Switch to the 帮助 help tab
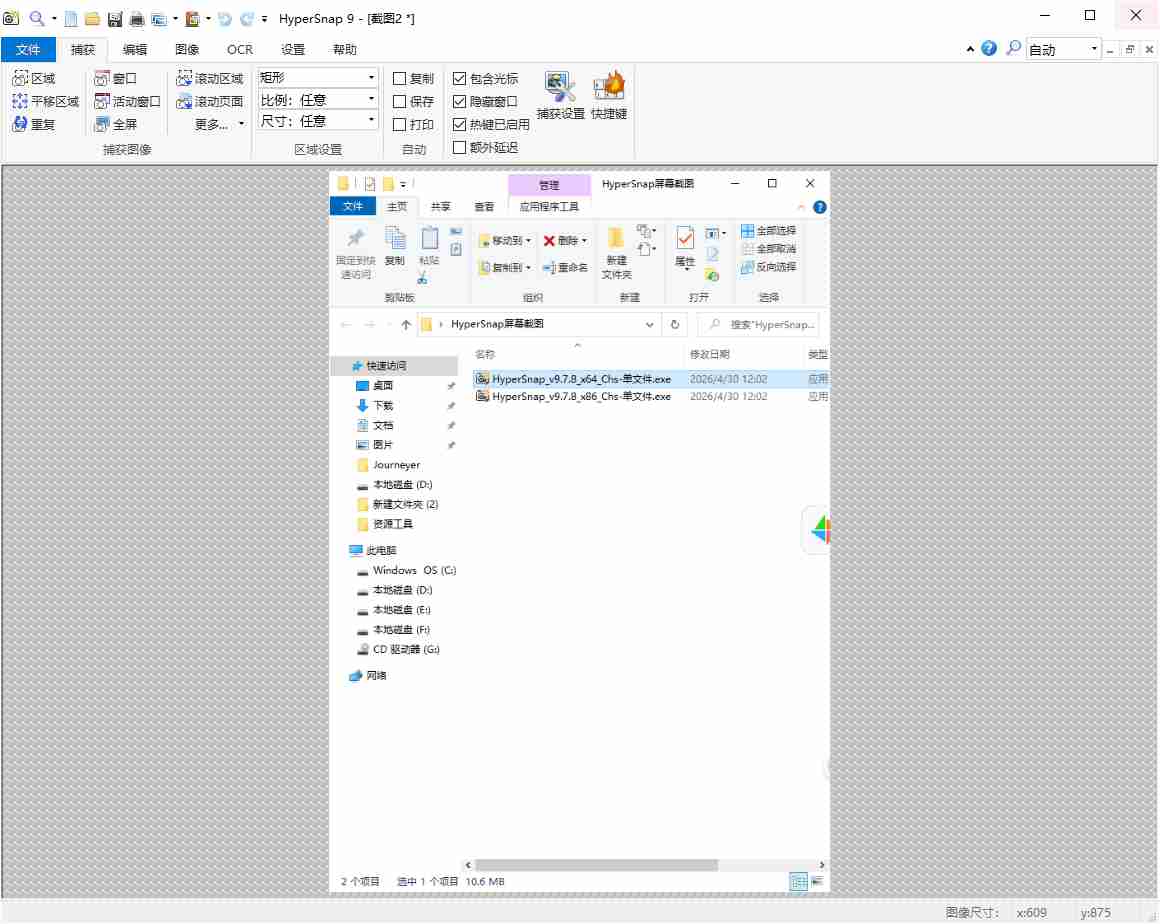Viewport: 1160px width, 924px height. pos(345,50)
